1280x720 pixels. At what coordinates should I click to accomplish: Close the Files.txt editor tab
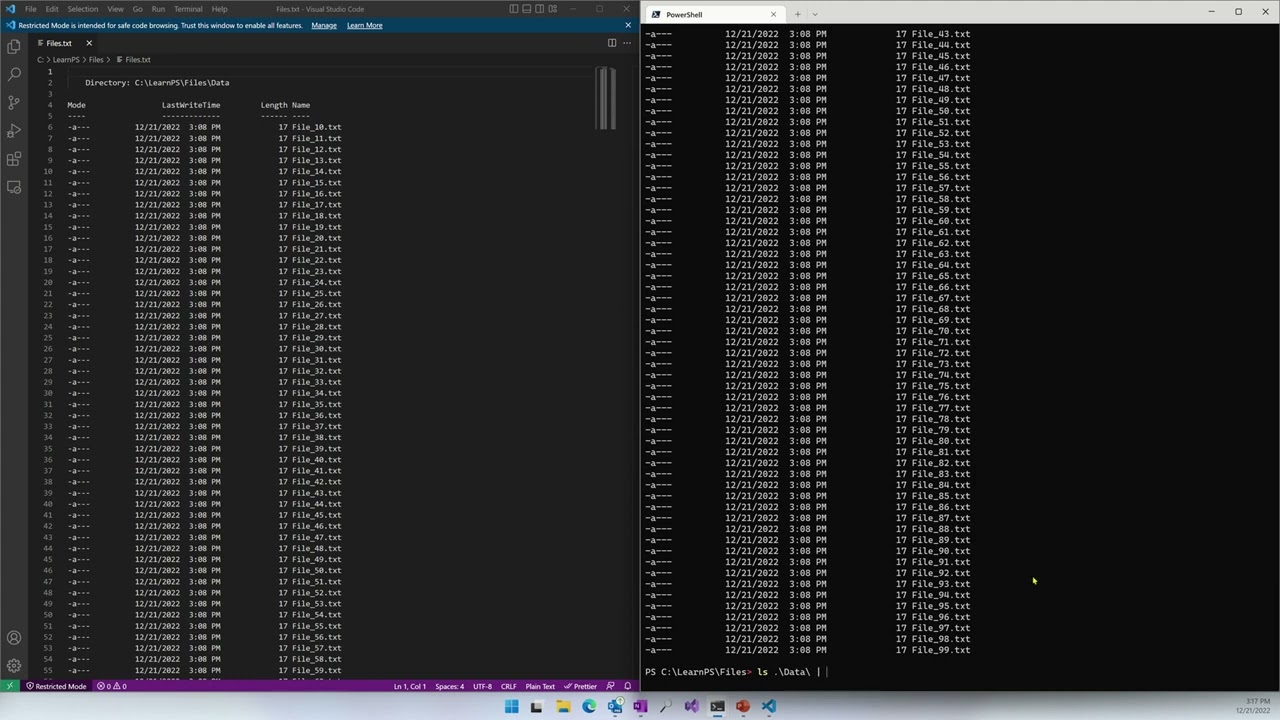pyautogui.click(x=88, y=43)
